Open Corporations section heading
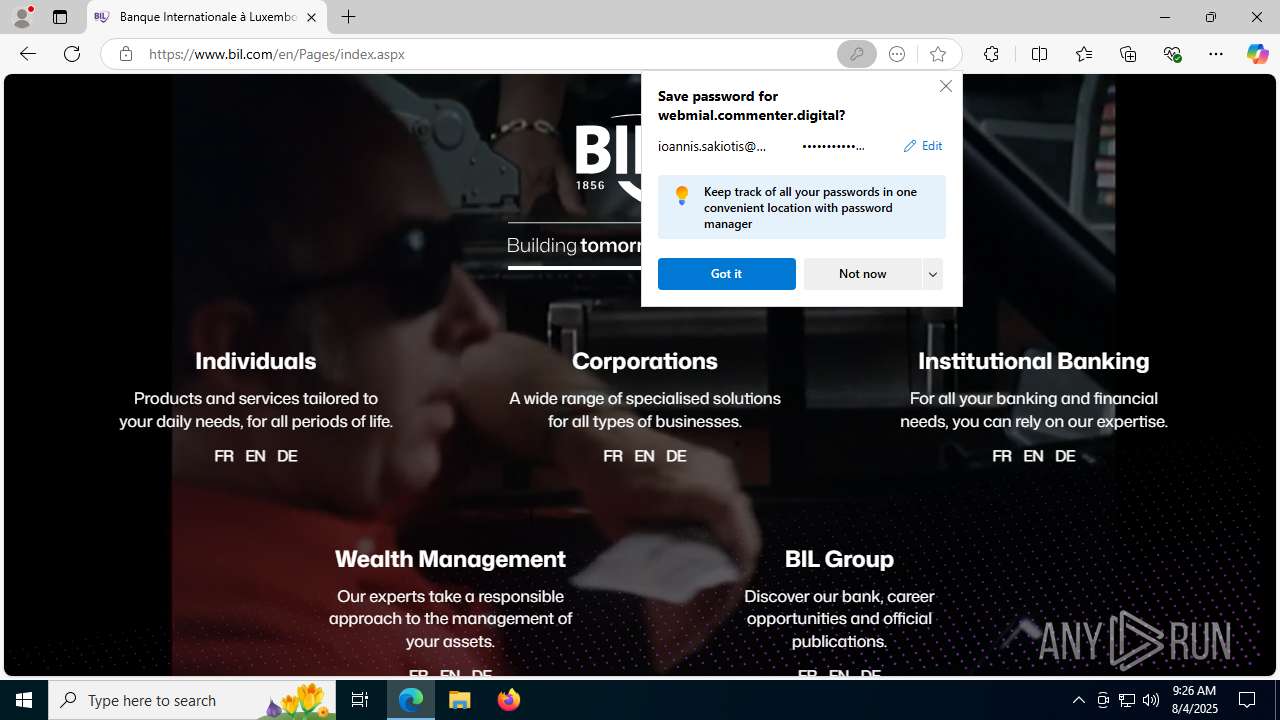Screen dimensions: 1280x720 pos(645,361)
